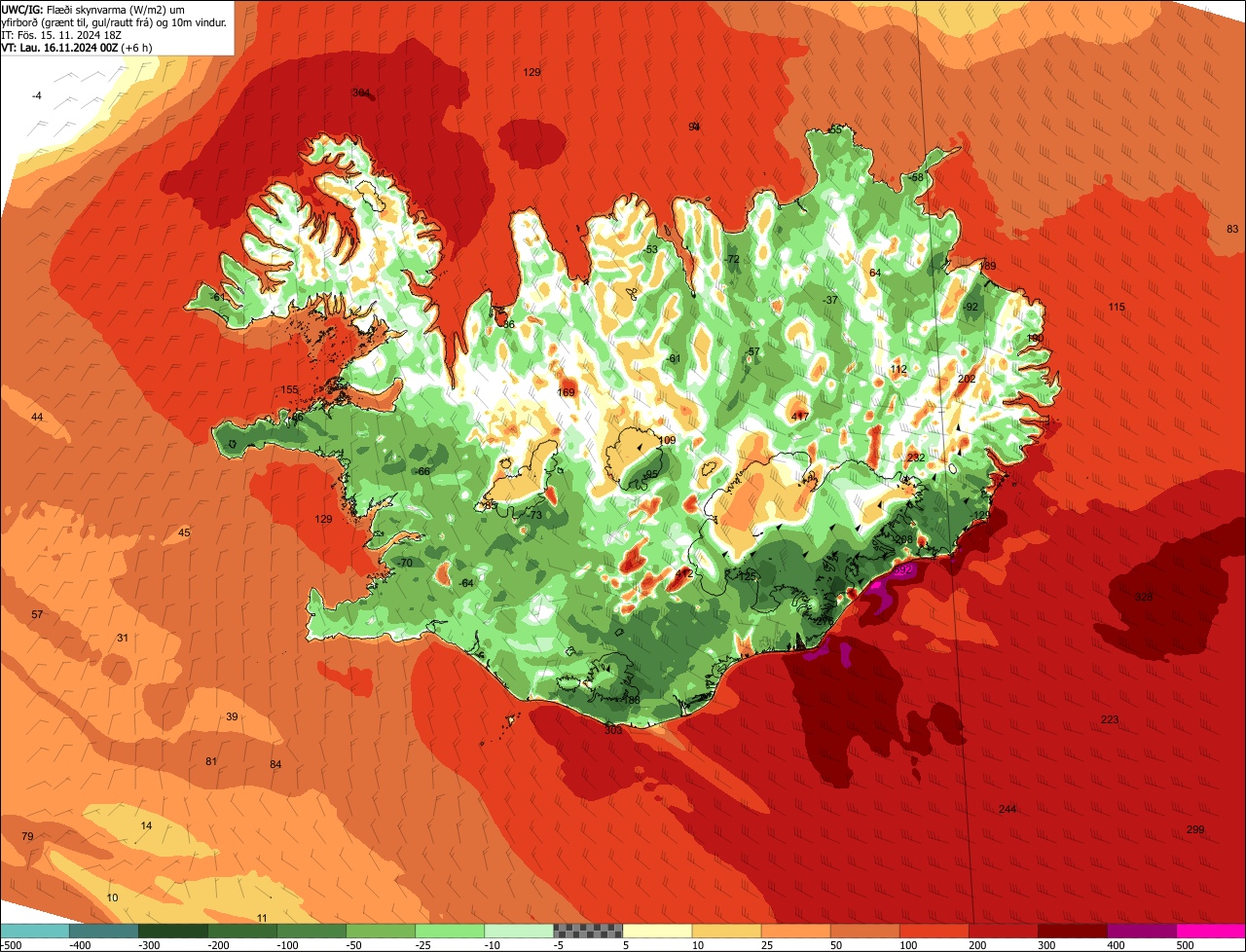Click the checkered legend swatch between -5 and 5
Viewport: 1246px width, 952px height.
click(588, 932)
